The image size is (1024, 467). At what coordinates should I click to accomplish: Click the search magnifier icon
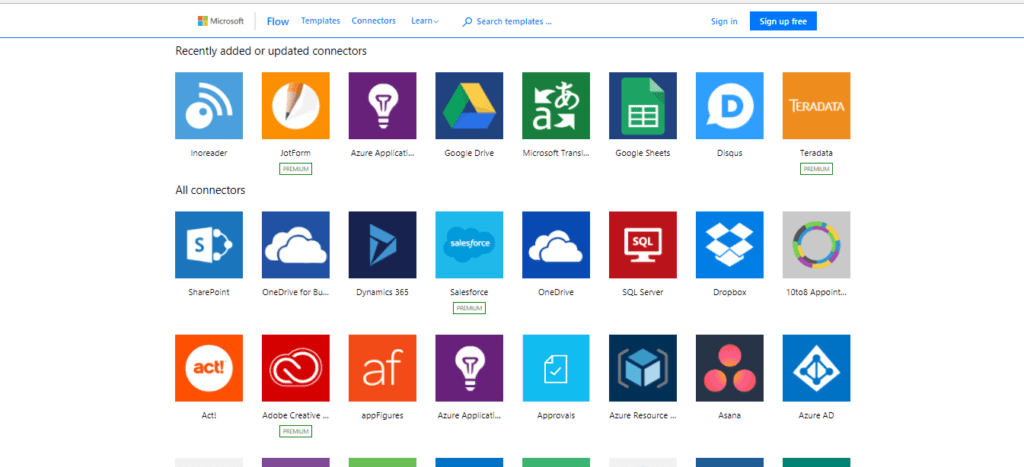(x=467, y=22)
